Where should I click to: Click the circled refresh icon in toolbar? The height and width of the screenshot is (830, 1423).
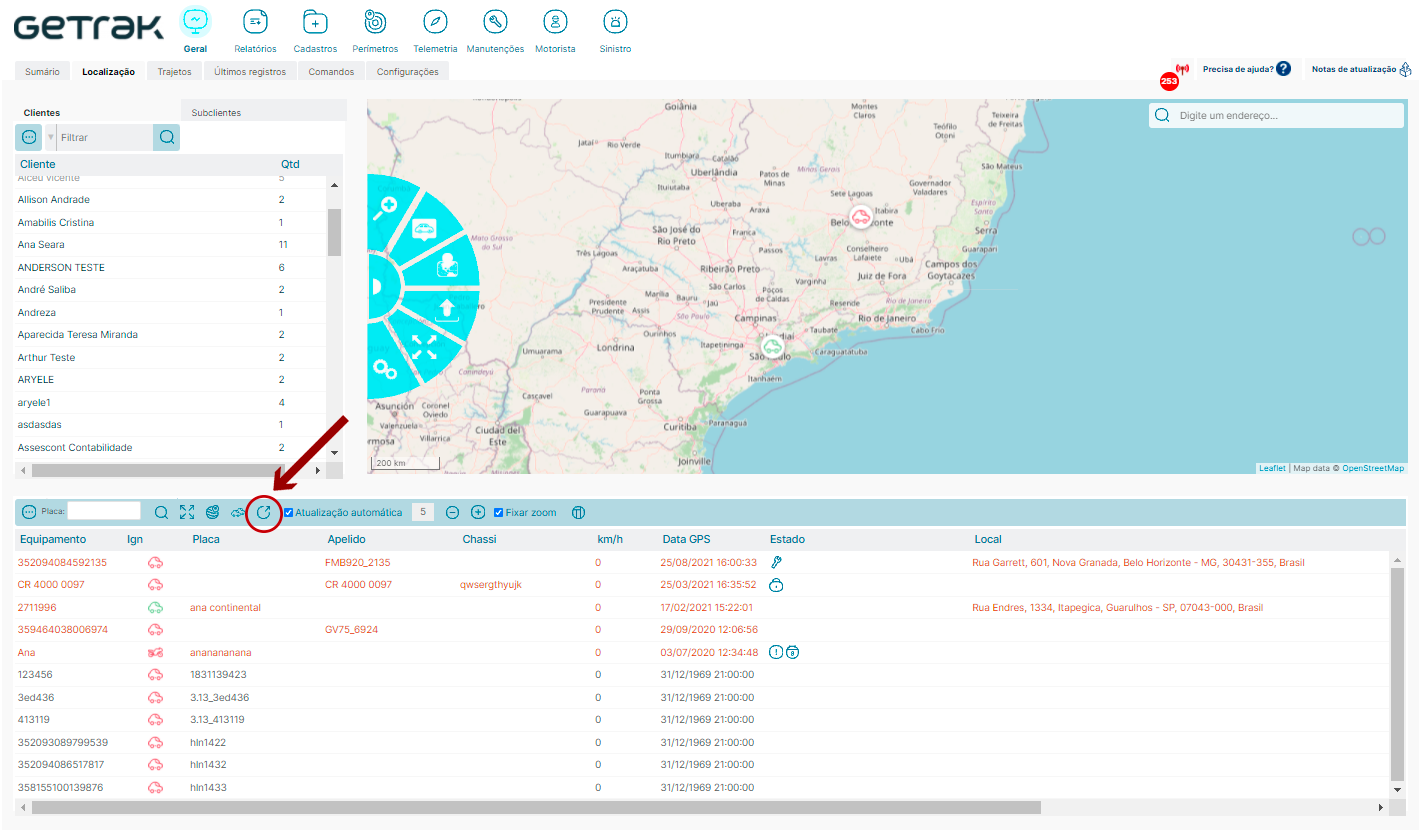pyautogui.click(x=264, y=512)
